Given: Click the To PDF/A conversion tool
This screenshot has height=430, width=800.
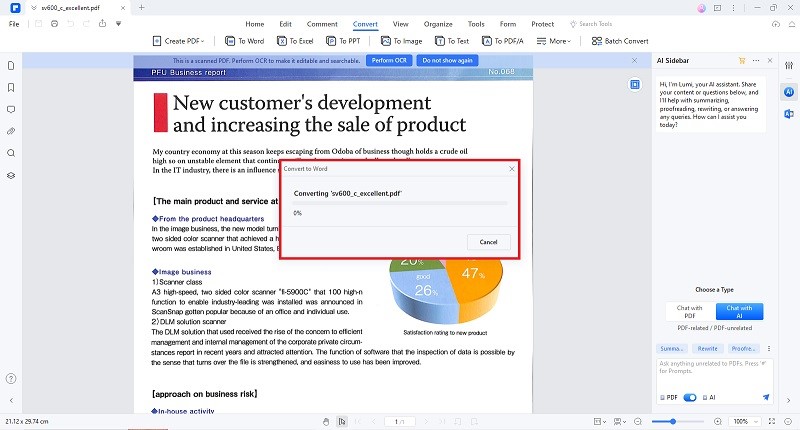Looking at the screenshot, I should click(x=503, y=41).
